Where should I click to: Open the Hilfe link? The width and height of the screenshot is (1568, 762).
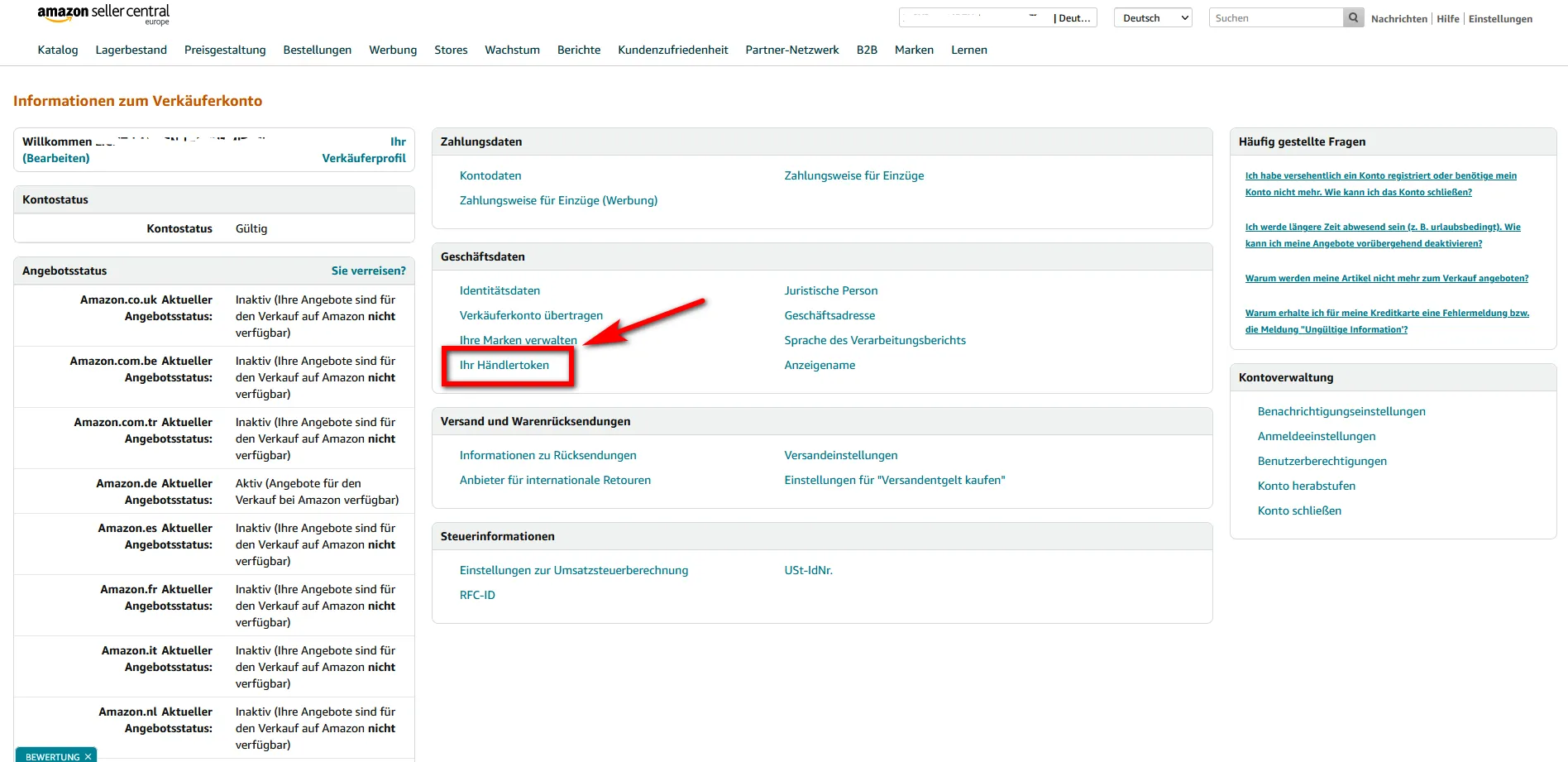(x=1448, y=19)
